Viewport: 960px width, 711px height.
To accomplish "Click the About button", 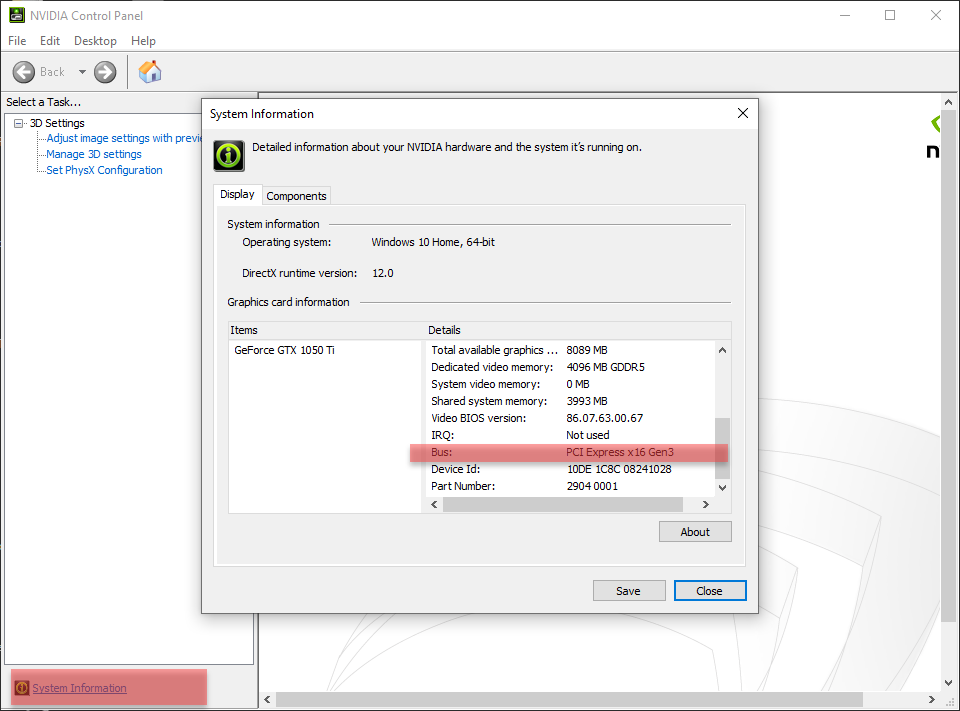I will coord(695,532).
